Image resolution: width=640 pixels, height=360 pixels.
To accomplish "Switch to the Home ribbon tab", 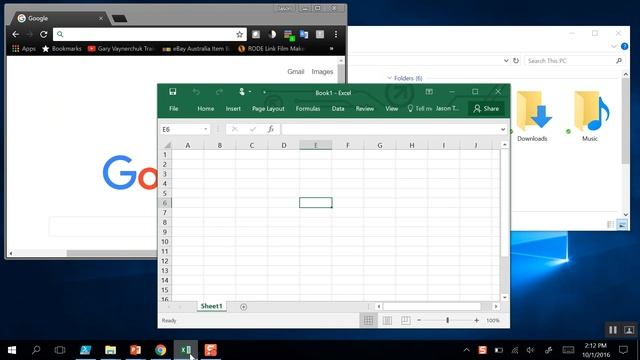I will pyautogui.click(x=206, y=109).
